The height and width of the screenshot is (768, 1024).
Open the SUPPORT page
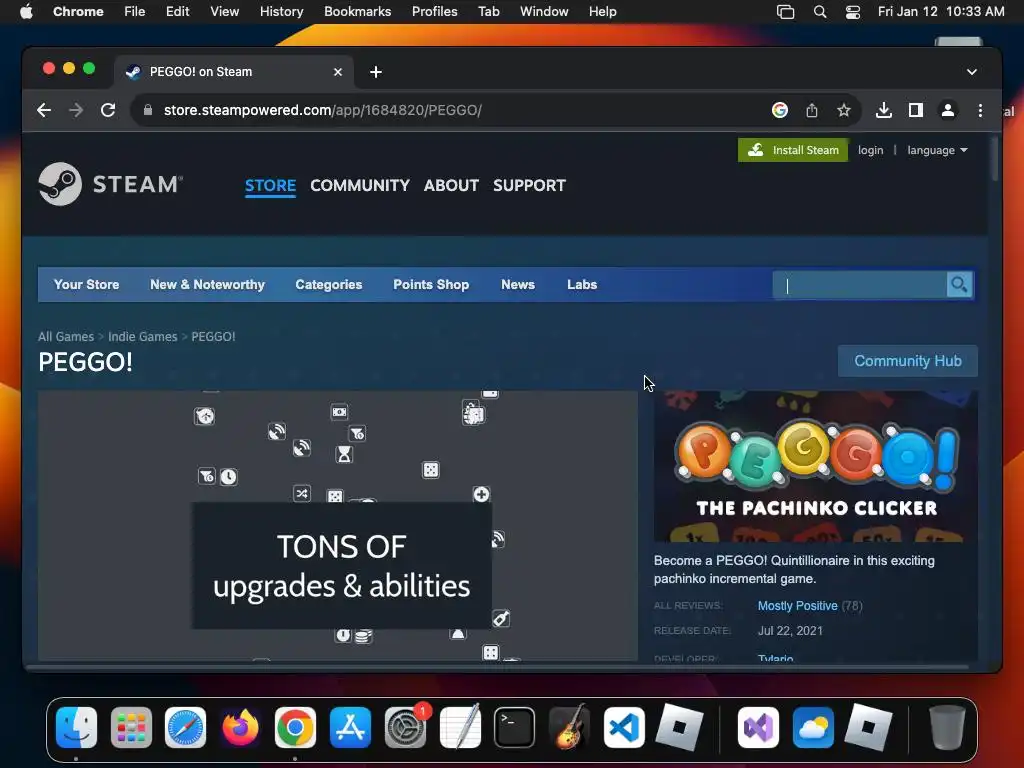pyautogui.click(x=530, y=185)
